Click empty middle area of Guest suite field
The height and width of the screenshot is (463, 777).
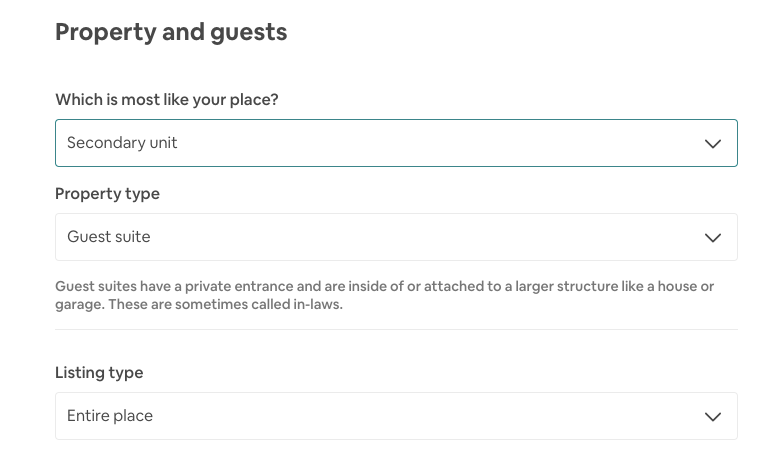pos(400,238)
